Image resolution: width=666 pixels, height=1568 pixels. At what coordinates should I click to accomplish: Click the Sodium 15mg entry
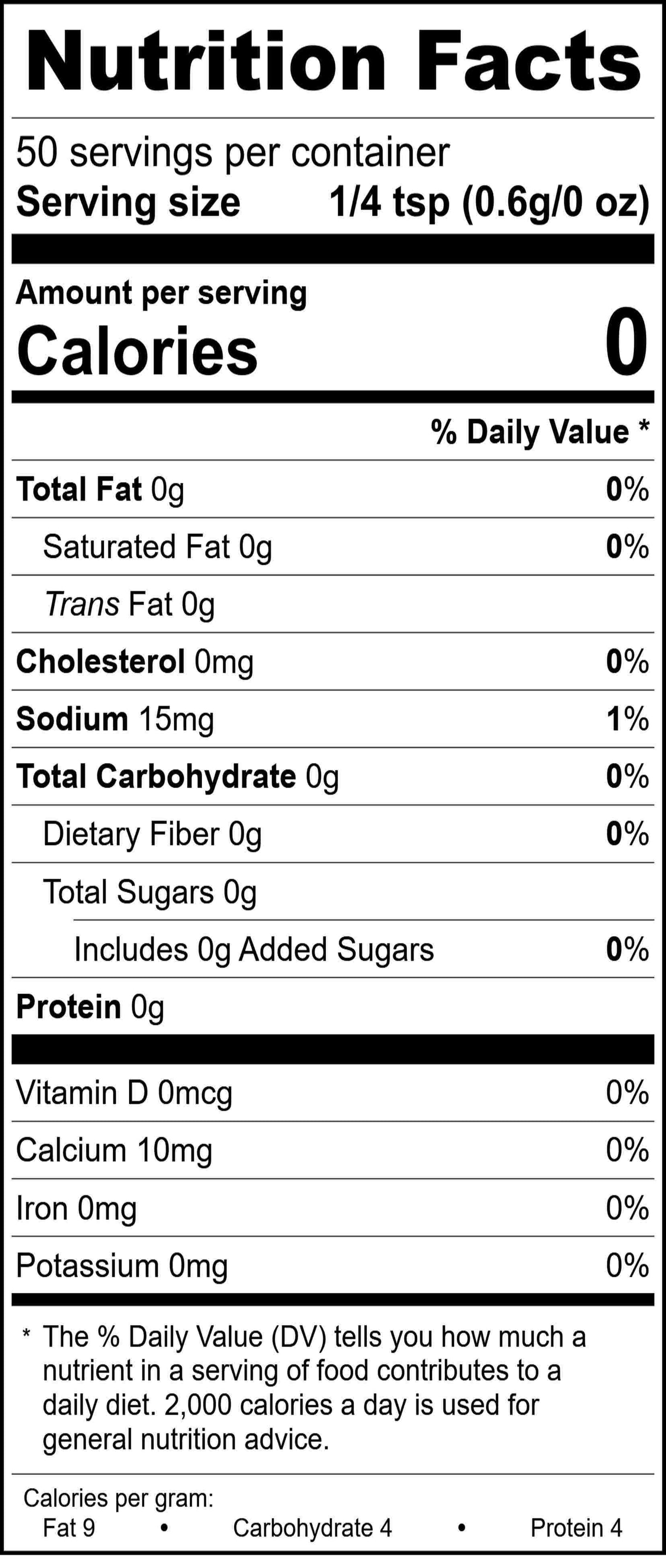[114, 719]
